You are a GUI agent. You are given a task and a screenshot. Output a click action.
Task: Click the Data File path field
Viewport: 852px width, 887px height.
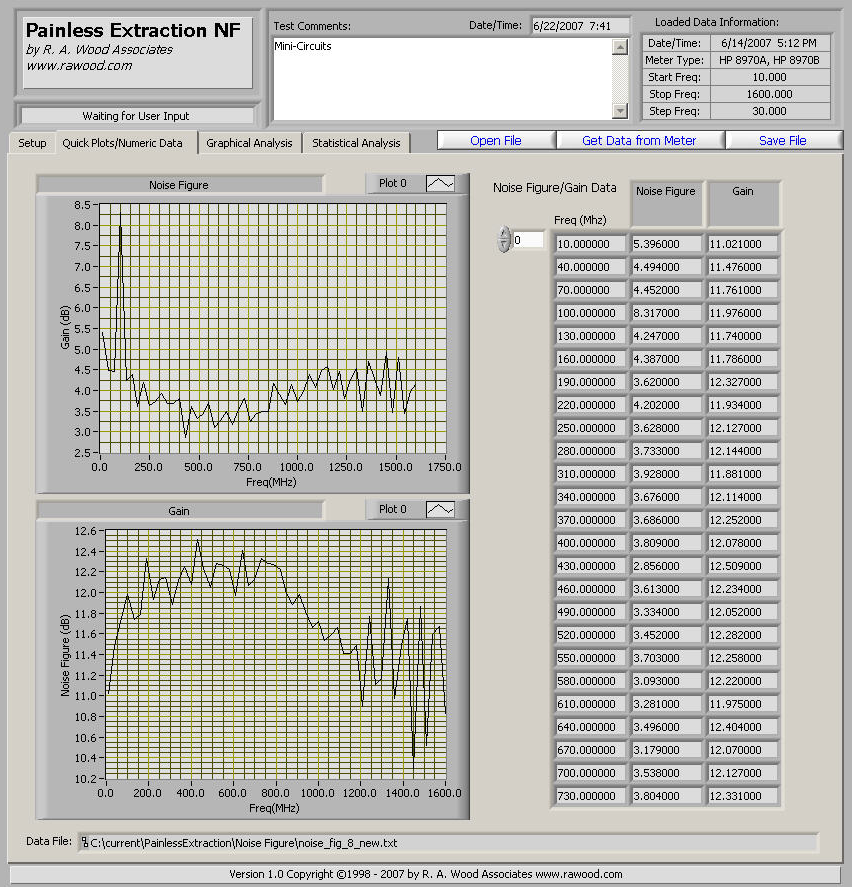(450, 843)
